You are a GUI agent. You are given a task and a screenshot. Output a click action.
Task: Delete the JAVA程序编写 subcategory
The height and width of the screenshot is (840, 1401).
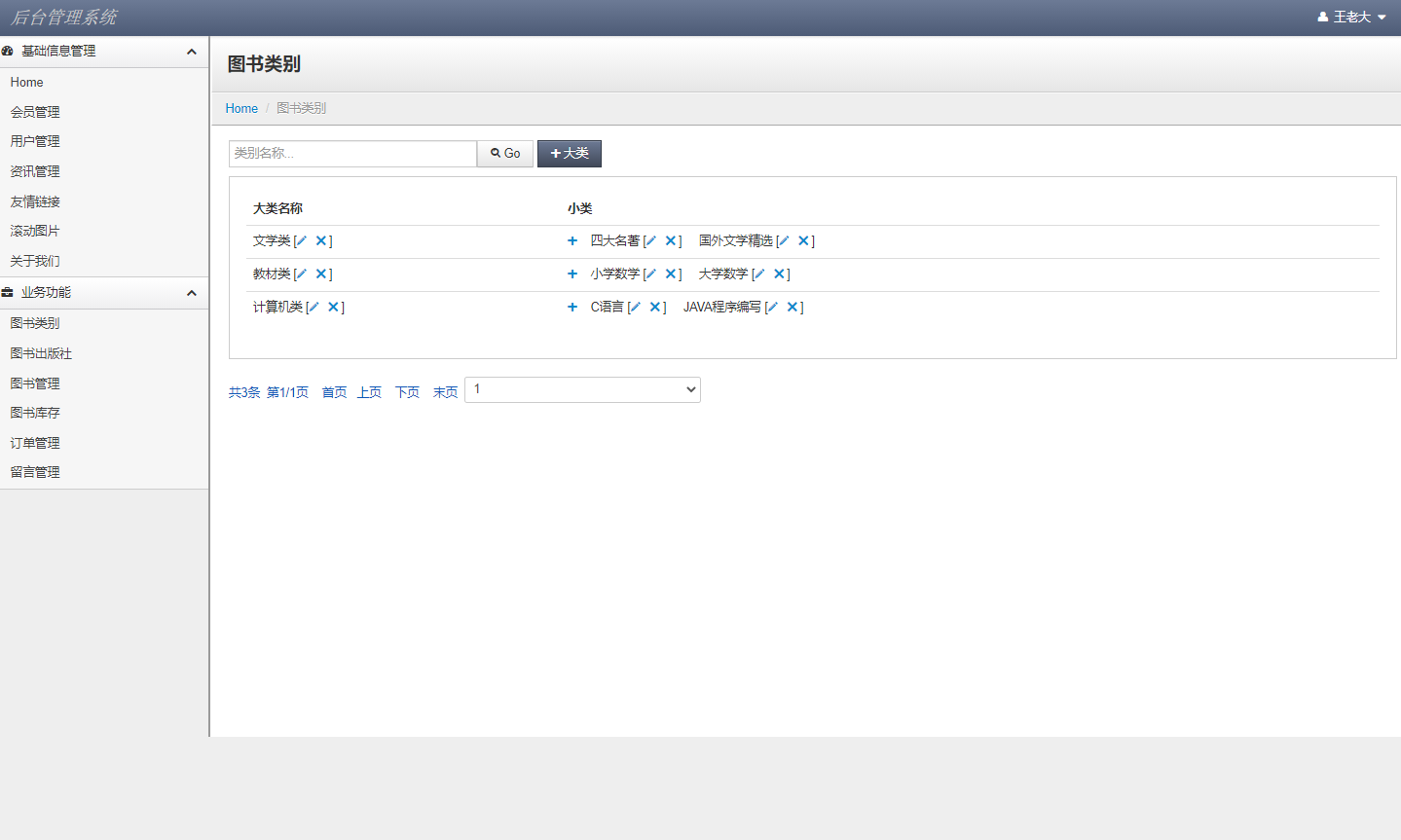coord(793,307)
